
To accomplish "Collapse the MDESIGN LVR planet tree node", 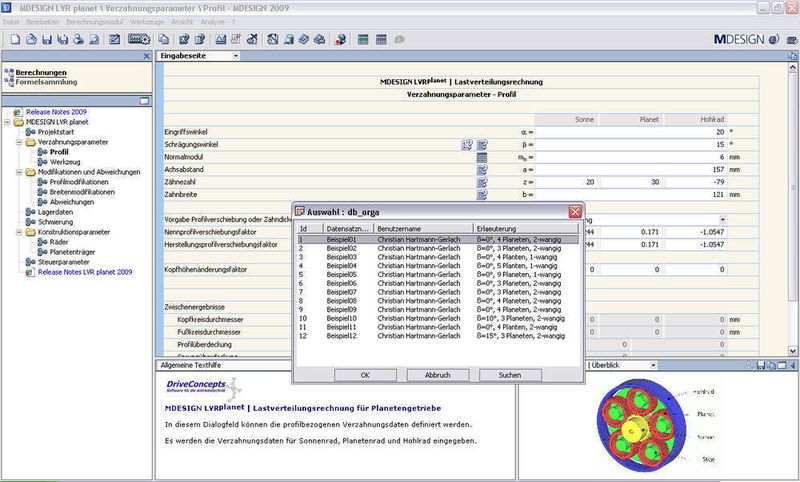I will point(8,122).
